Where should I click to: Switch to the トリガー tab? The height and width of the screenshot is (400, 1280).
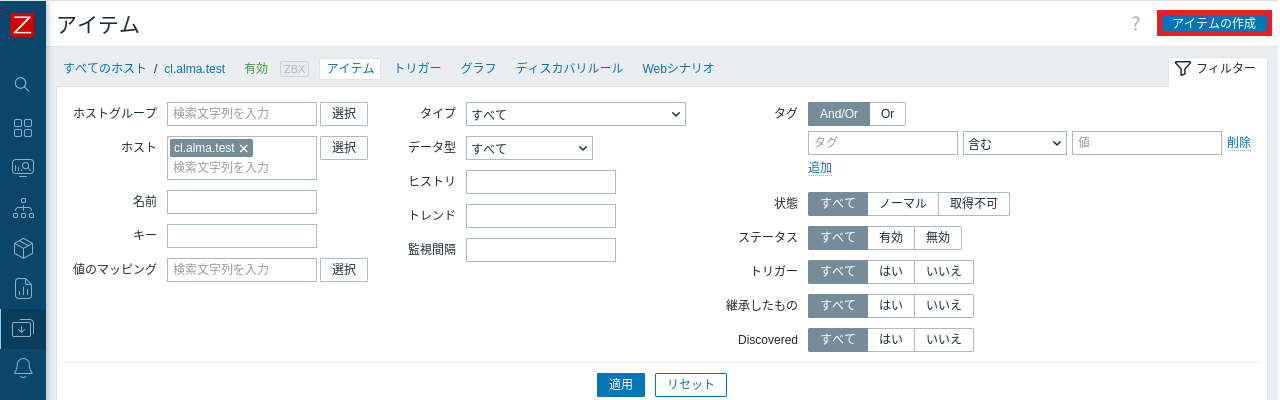(x=417, y=68)
